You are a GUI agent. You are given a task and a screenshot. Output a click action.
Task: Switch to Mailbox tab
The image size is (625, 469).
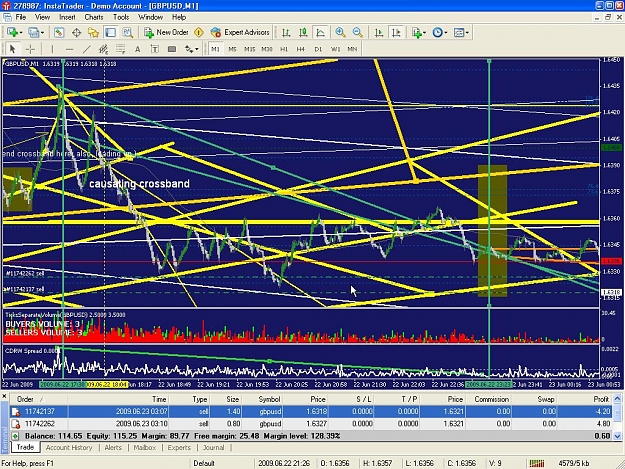[145, 447]
